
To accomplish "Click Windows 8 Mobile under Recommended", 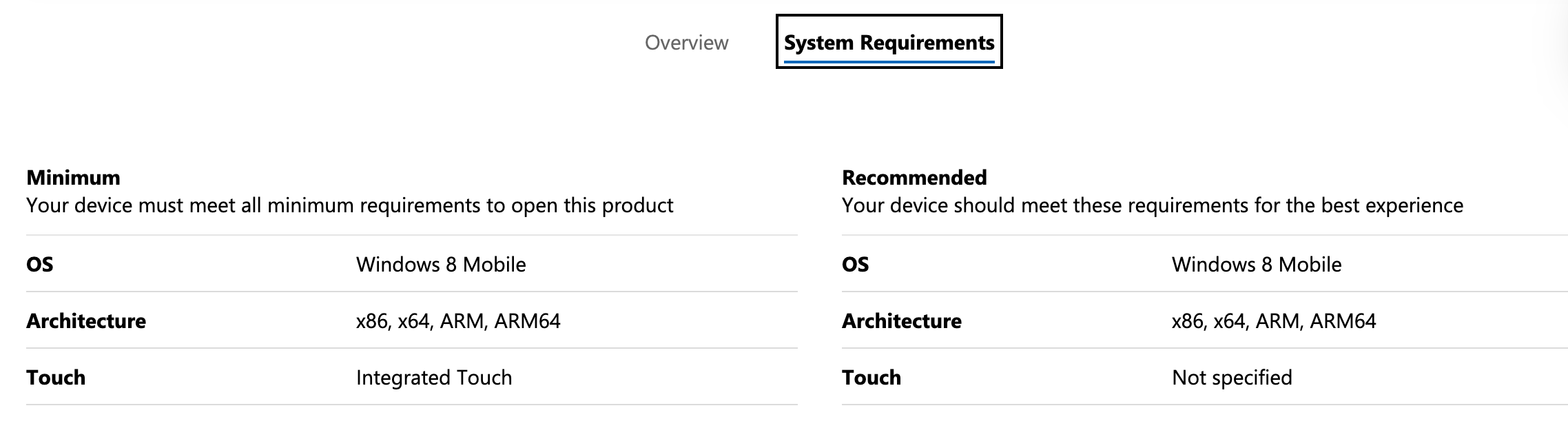I will click(1257, 265).
